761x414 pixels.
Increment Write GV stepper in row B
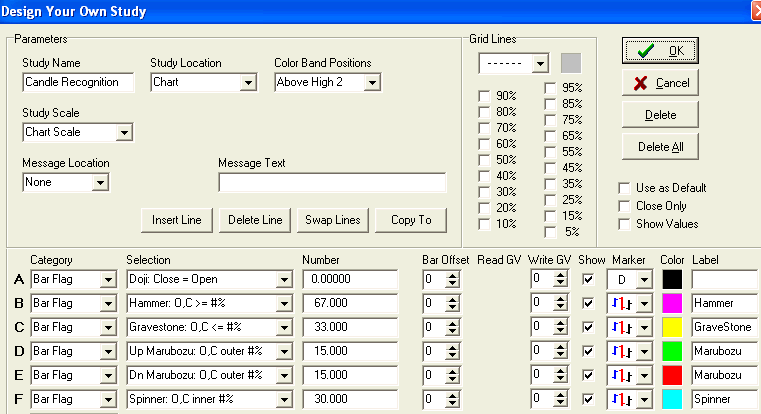tap(559, 299)
